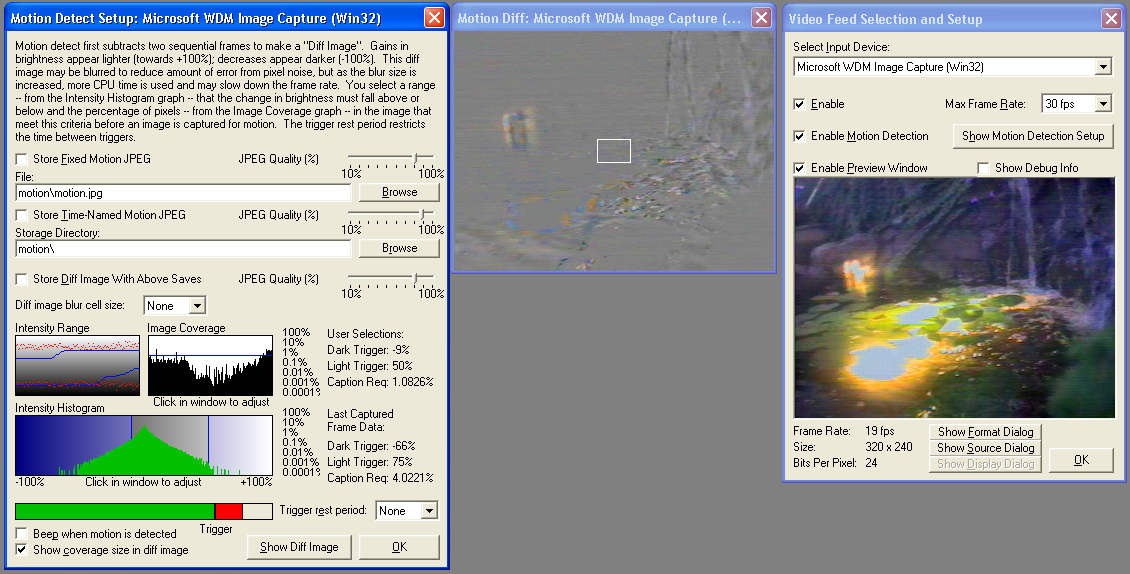
Task: Expand the Select Input Device combo box
Action: [x=1102, y=67]
